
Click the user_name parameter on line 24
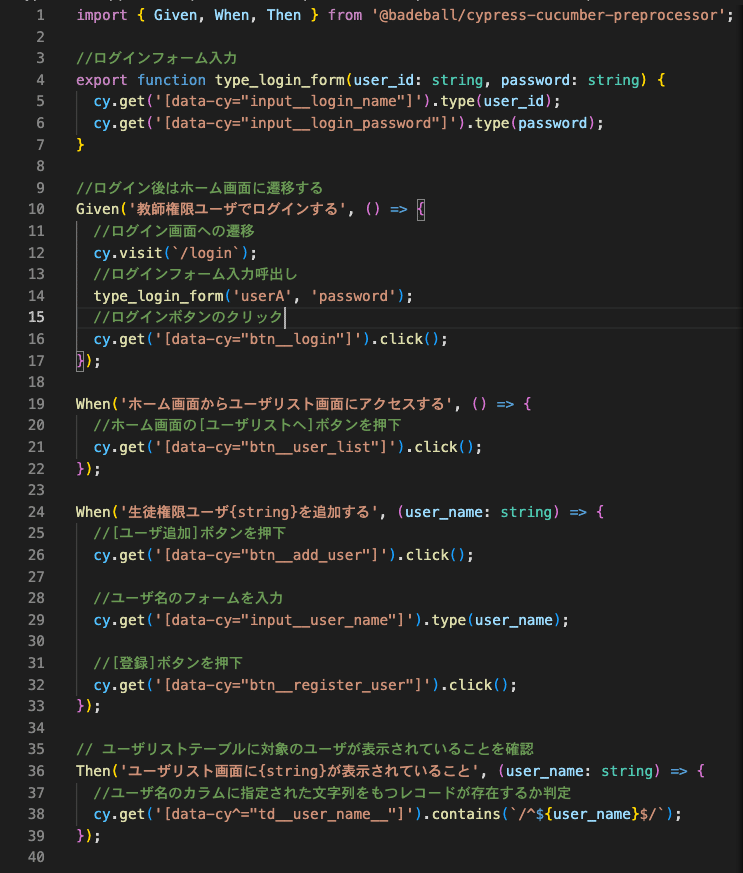pyautogui.click(x=444, y=512)
